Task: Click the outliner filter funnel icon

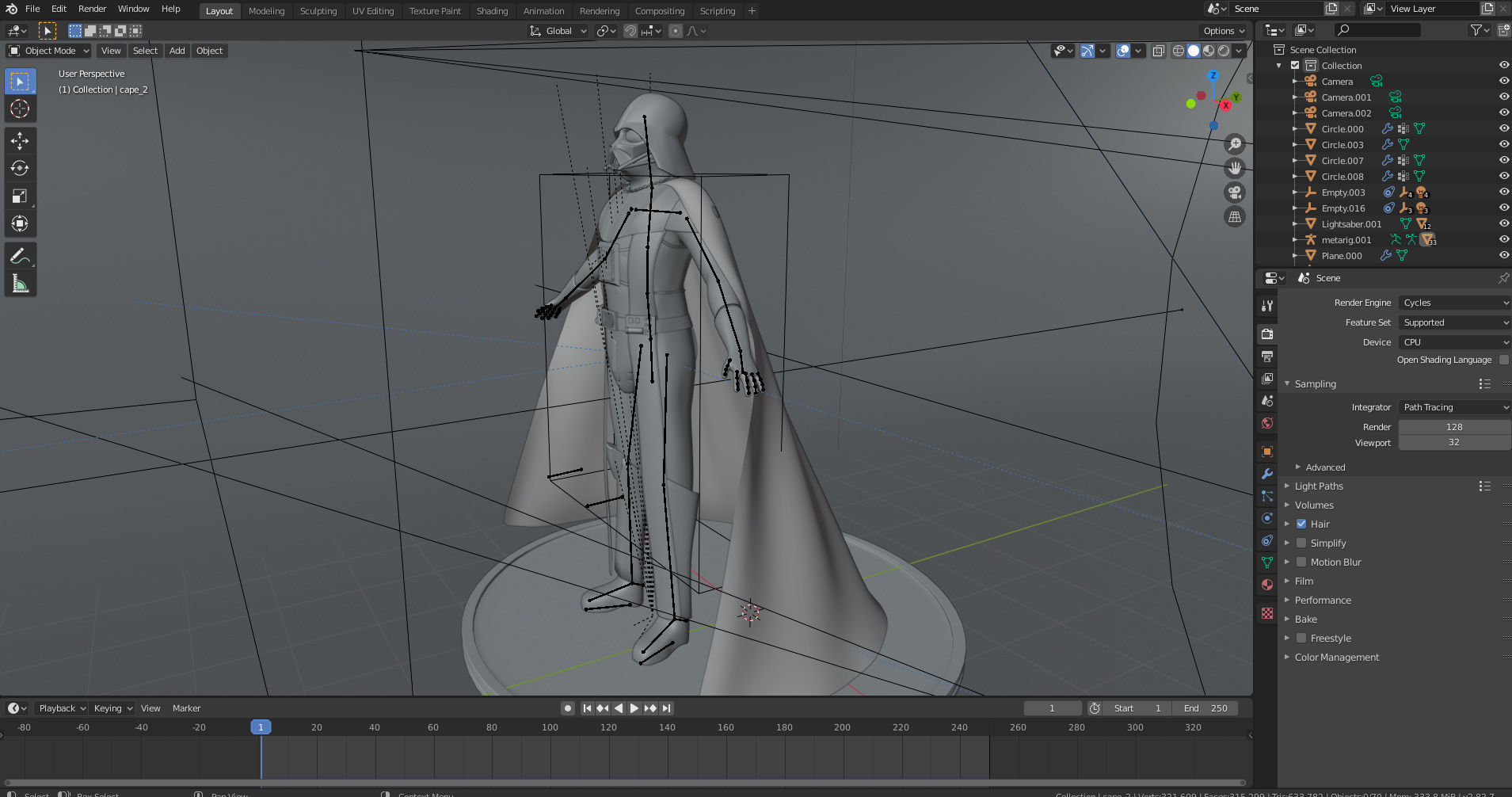Action: [x=1476, y=30]
